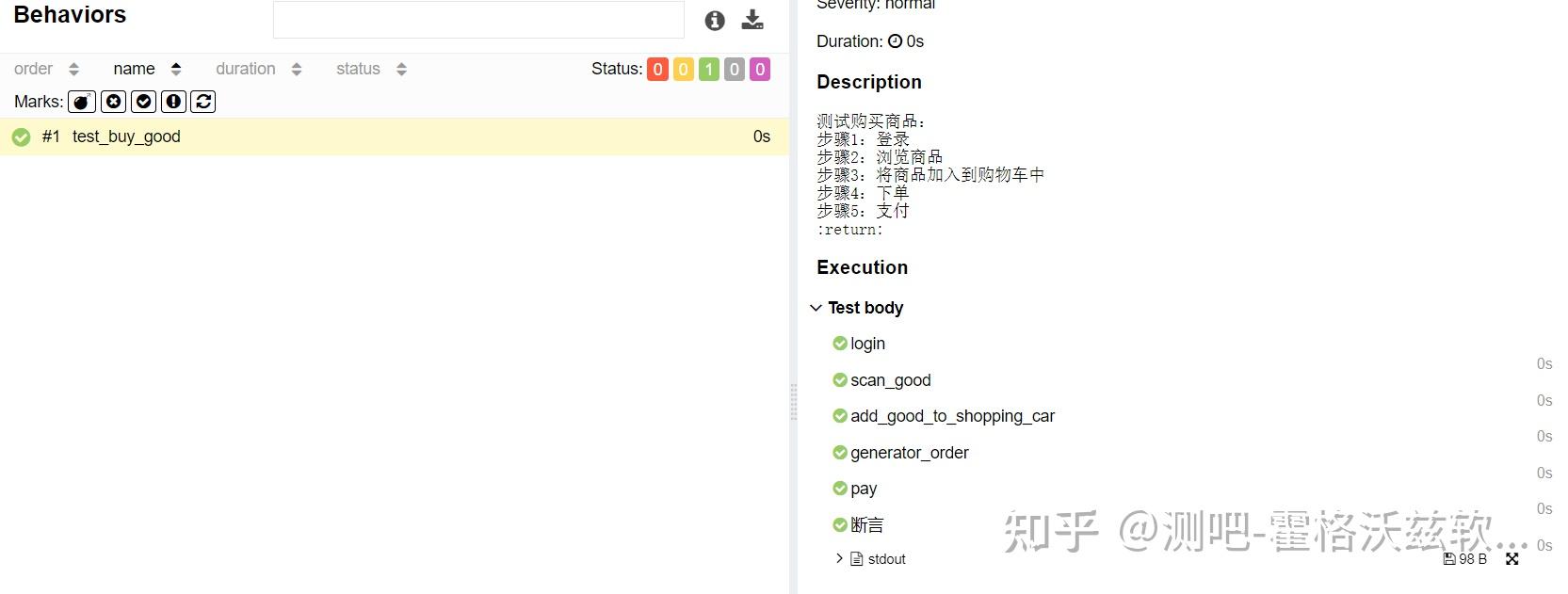Image resolution: width=1568 pixels, height=594 pixels.
Task: Collapse the Test body section
Action: (856, 308)
